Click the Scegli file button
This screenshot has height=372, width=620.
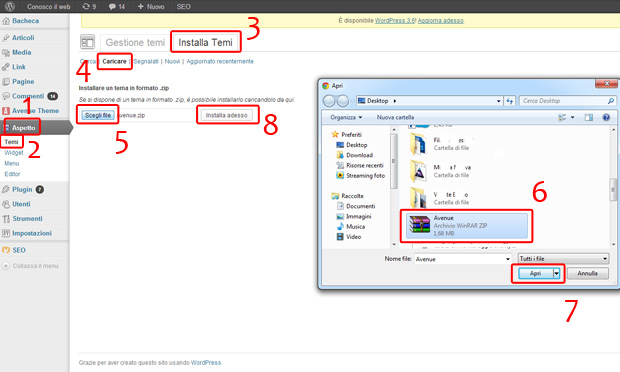(98, 115)
